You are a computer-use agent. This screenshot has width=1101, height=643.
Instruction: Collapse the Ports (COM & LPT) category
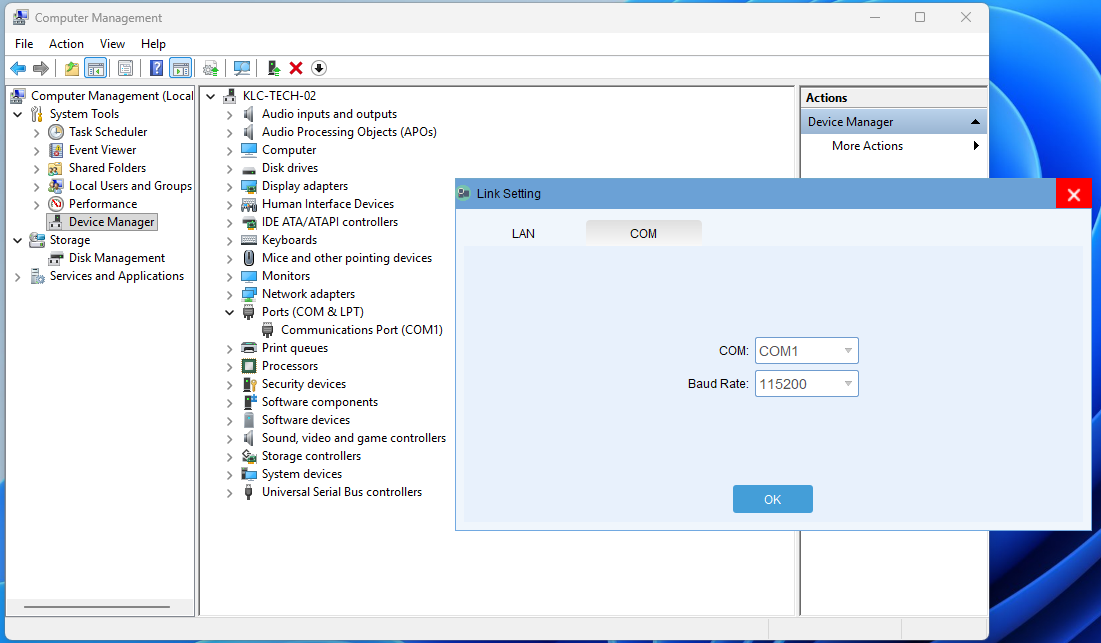coord(230,312)
